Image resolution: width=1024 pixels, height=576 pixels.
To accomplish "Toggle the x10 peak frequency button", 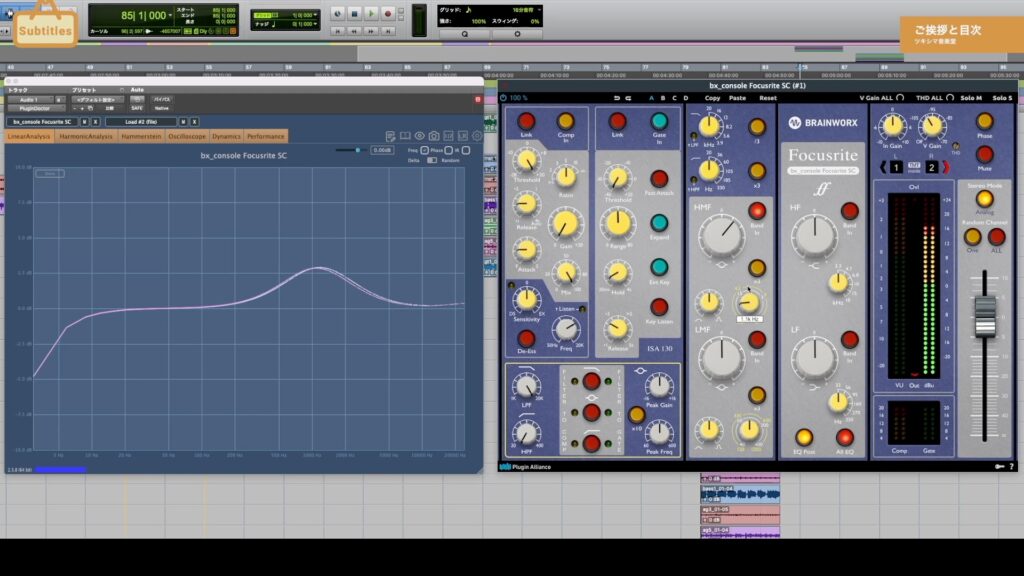I will (637, 414).
